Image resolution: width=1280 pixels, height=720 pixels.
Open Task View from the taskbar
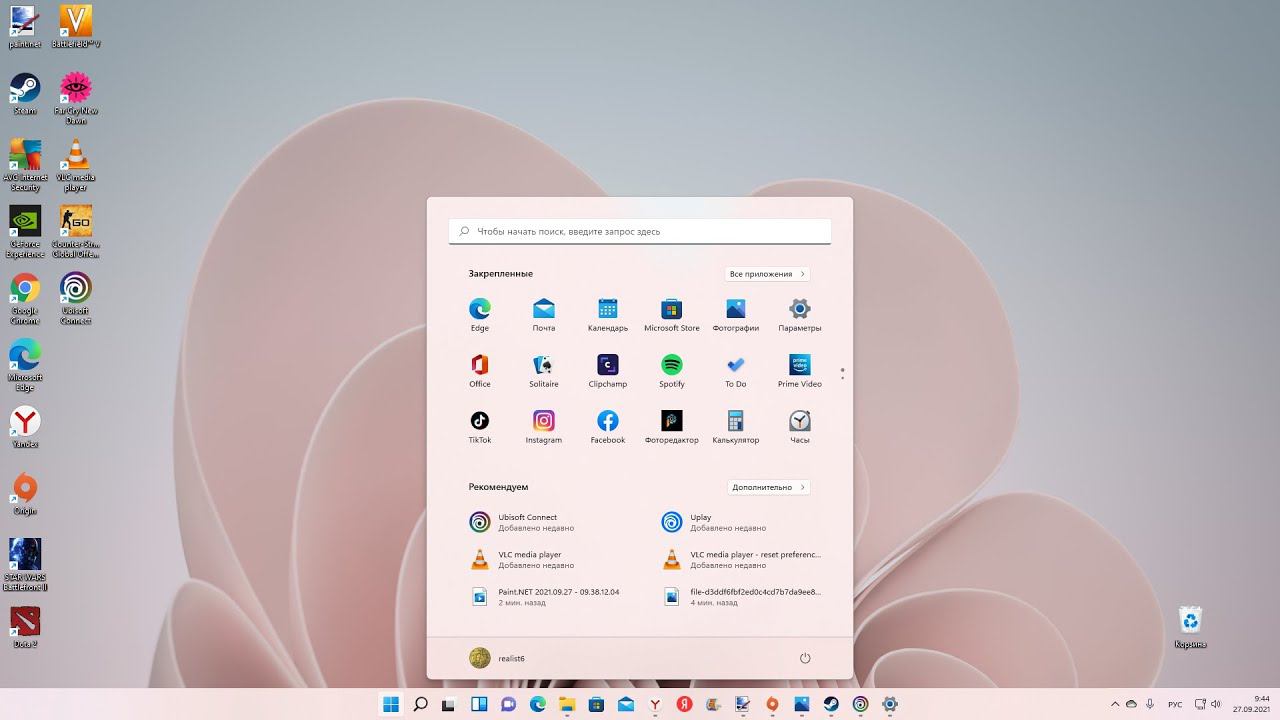449,704
